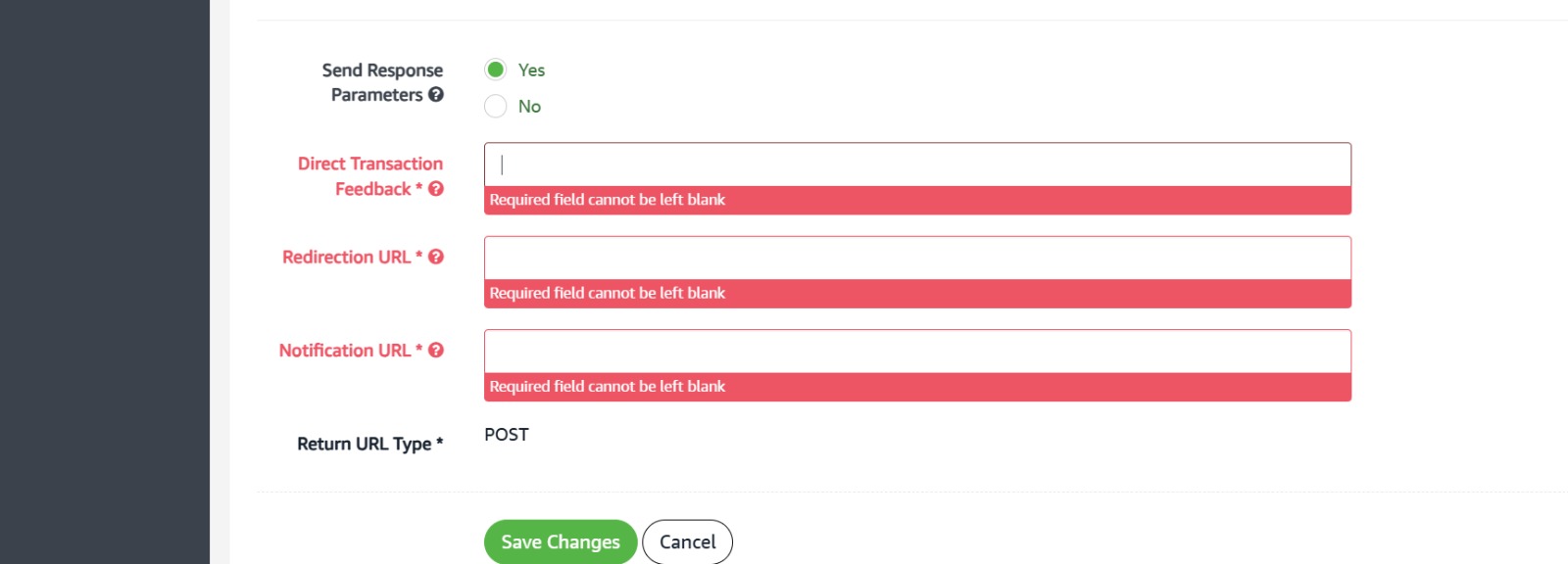This screenshot has height=564, width=1568.
Task: Click into the Redirection URL text box
Action: [917, 258]
